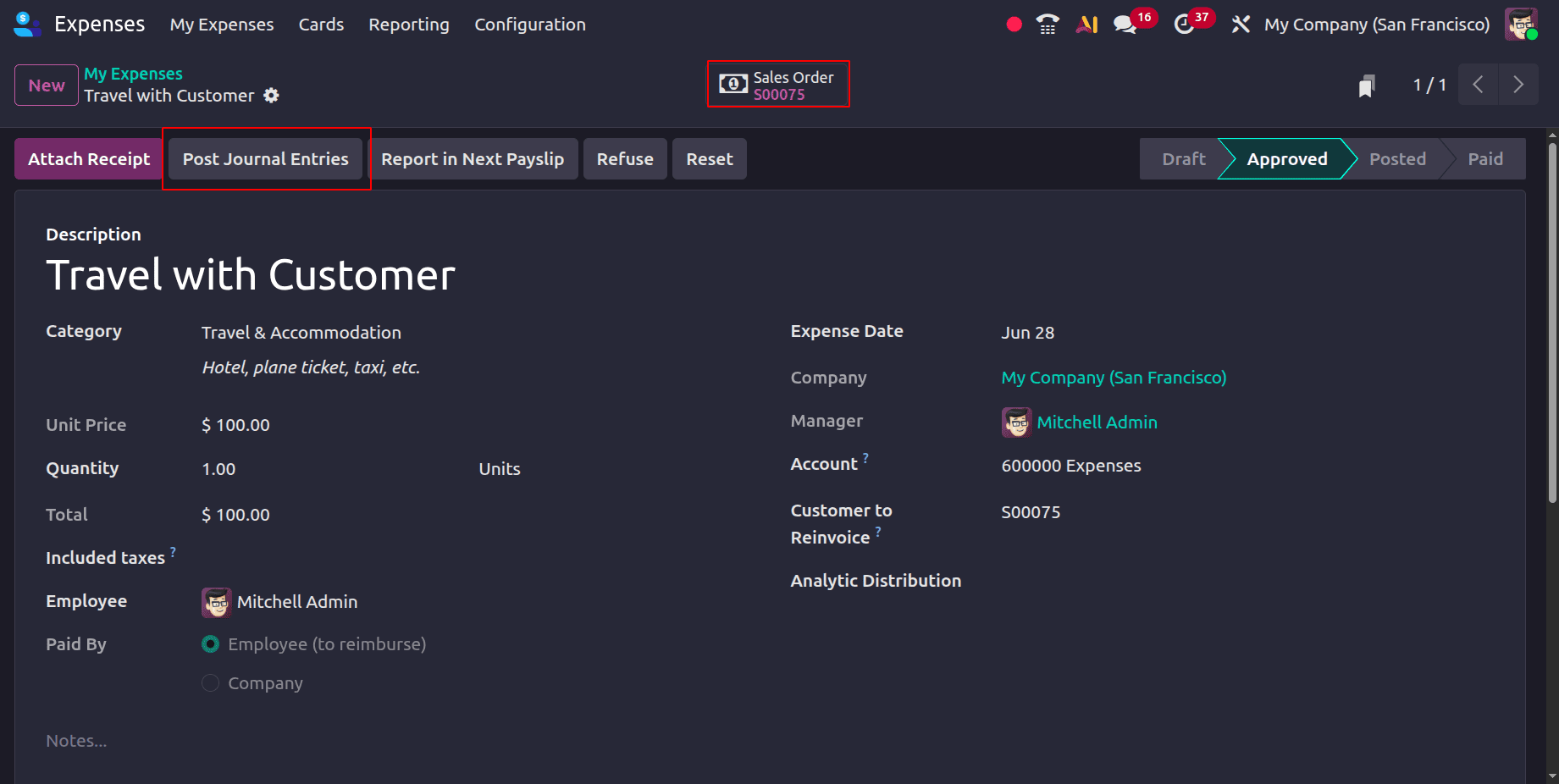Go to previous record arrow

pos(1479,85)
